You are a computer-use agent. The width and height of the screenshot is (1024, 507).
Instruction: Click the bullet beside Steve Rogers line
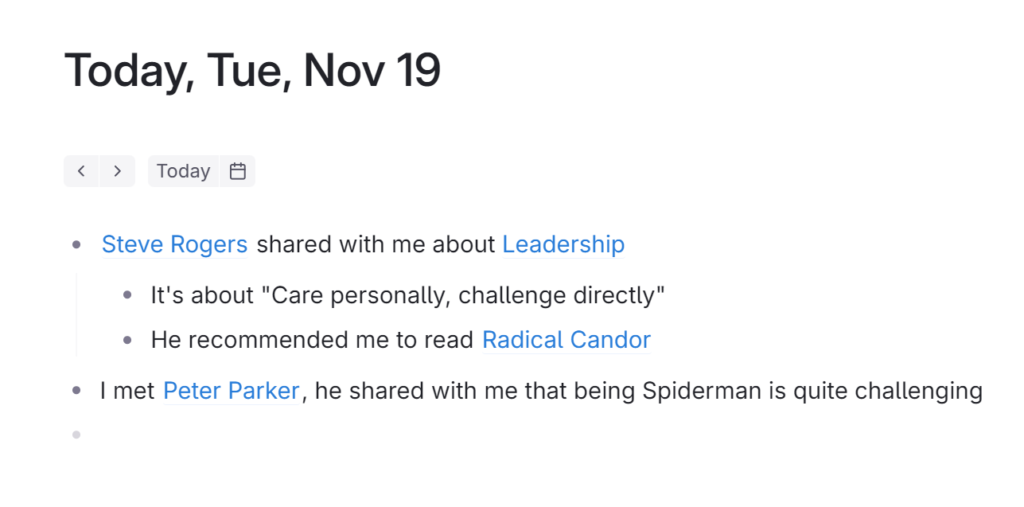point(77,245)
